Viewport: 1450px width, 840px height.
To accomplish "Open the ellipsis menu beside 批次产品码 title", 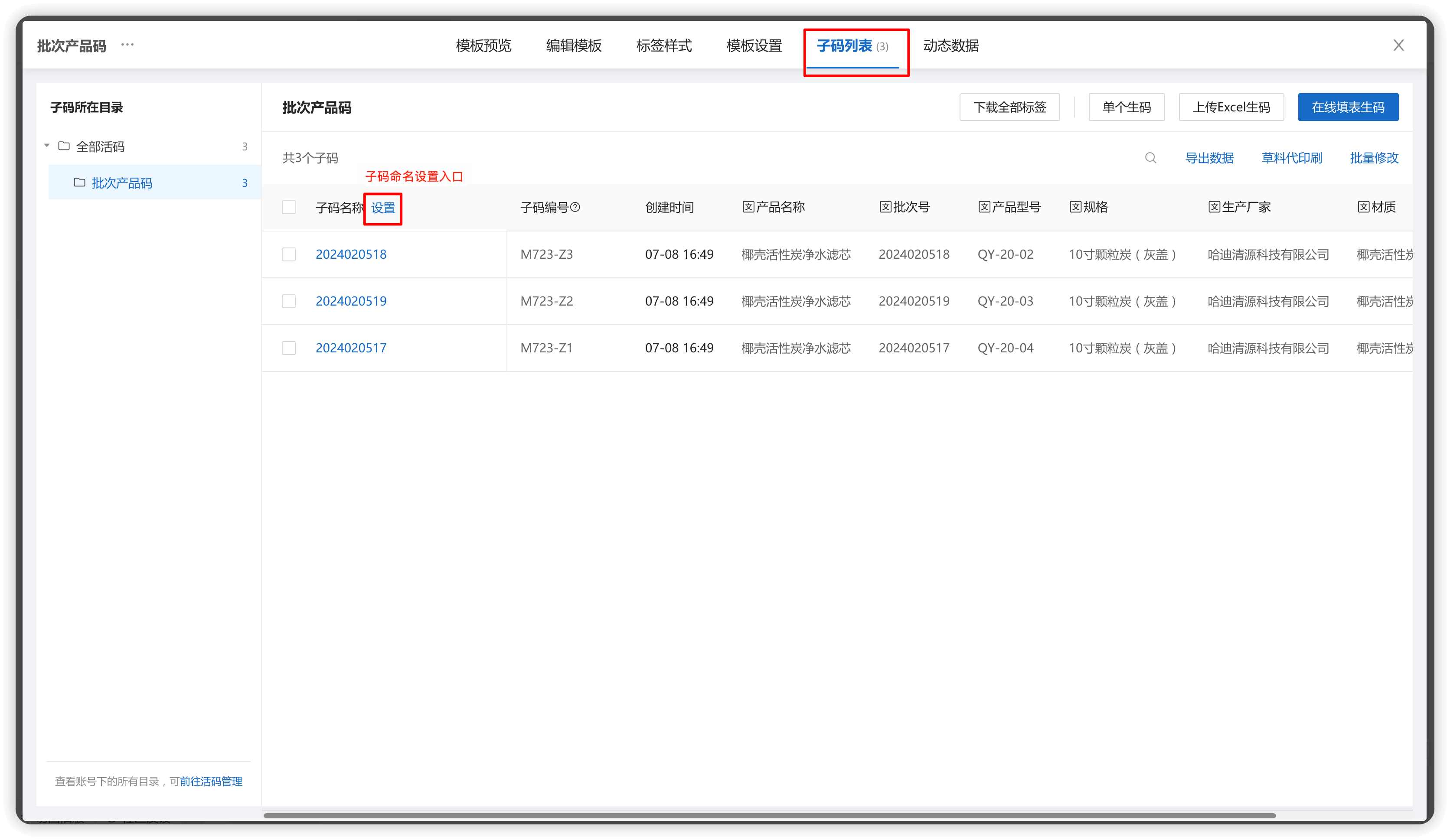I will pyautogui.click(x=128, y=45).
